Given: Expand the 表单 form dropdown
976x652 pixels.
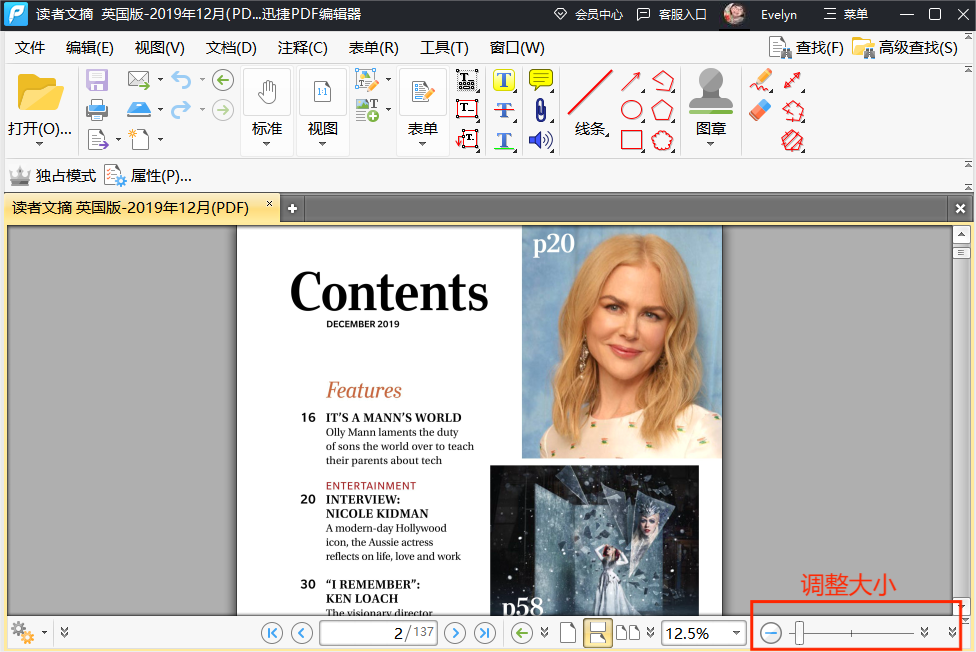Looking at the screenshot, I should tap(423, 144).
